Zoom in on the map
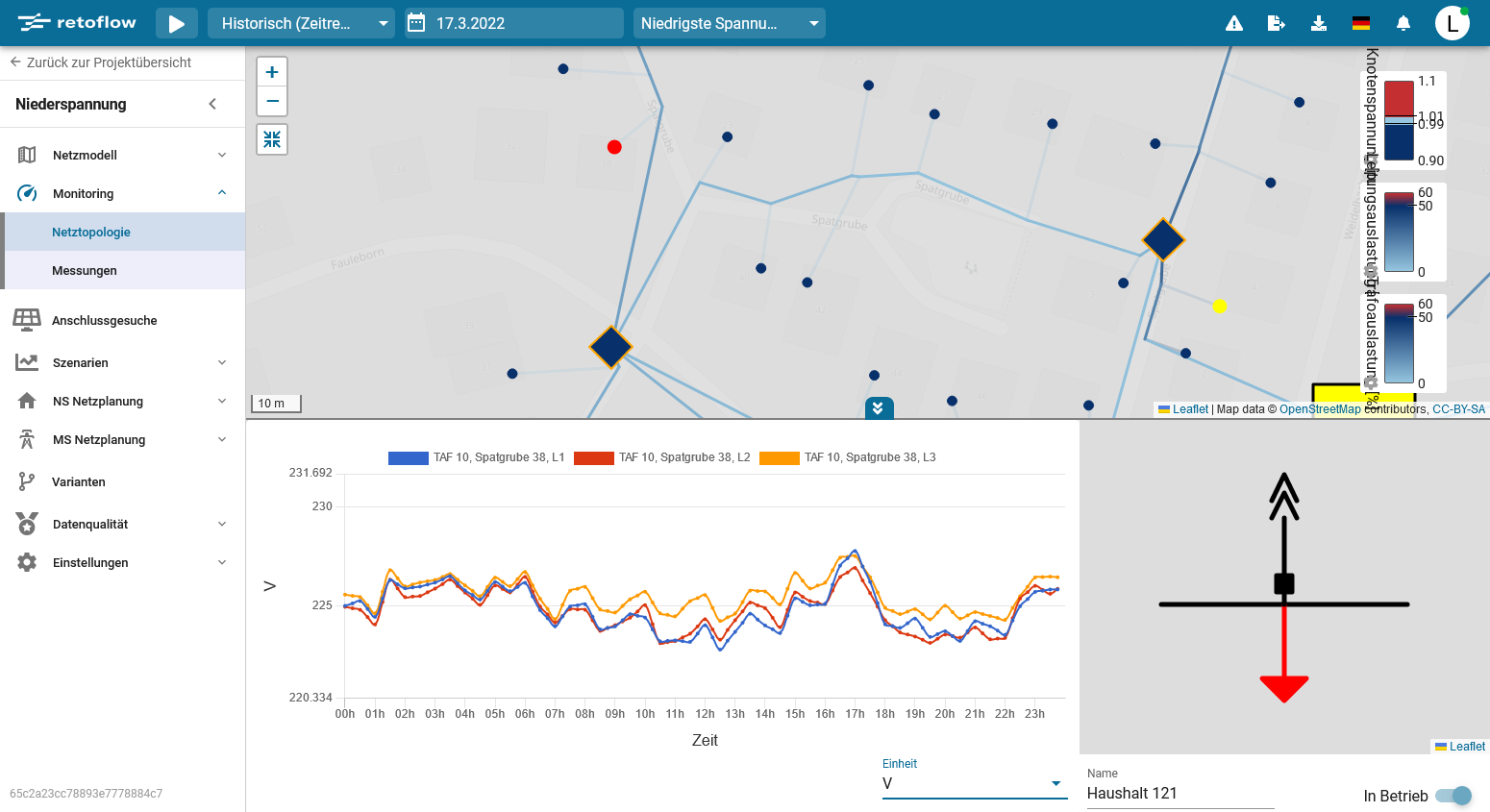This screenshot has width=1490, height=812. pos(272,72)
